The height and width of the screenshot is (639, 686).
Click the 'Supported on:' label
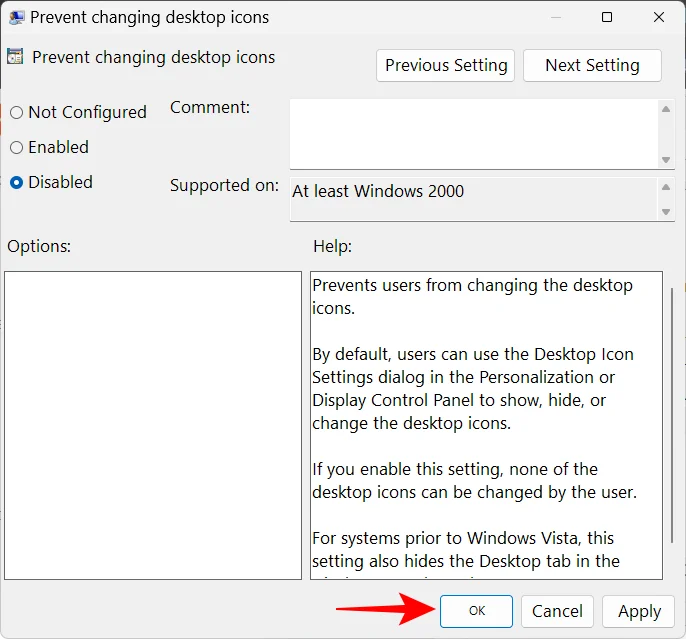point(224,185)
